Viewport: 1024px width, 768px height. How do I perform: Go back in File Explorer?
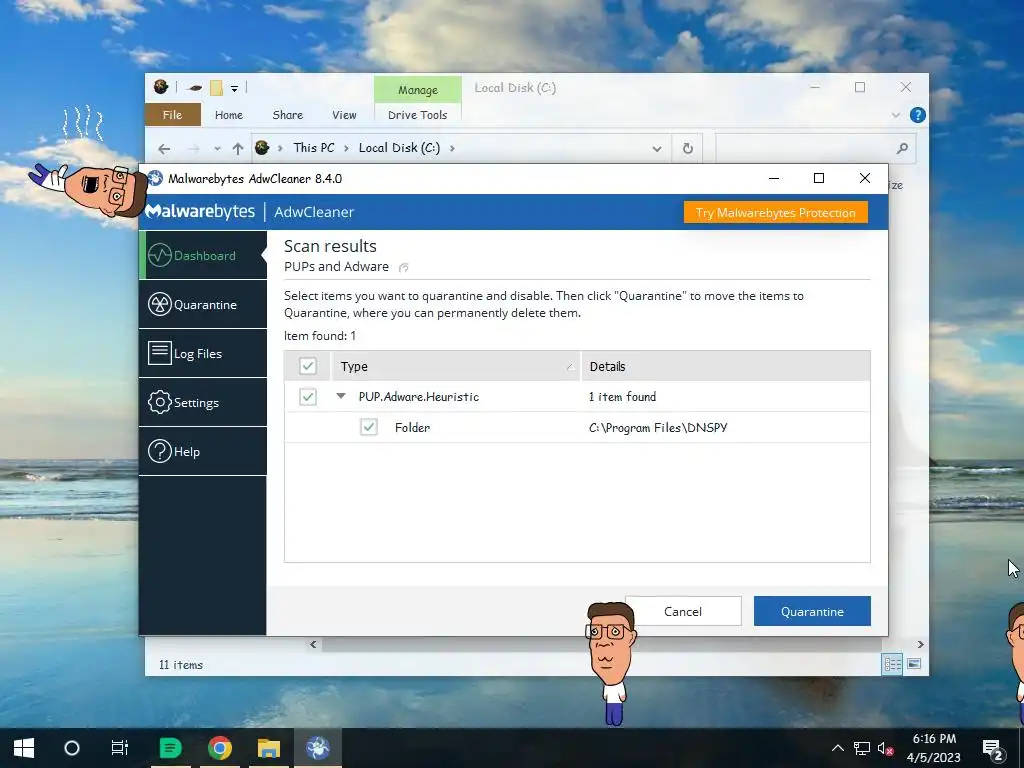164,149
